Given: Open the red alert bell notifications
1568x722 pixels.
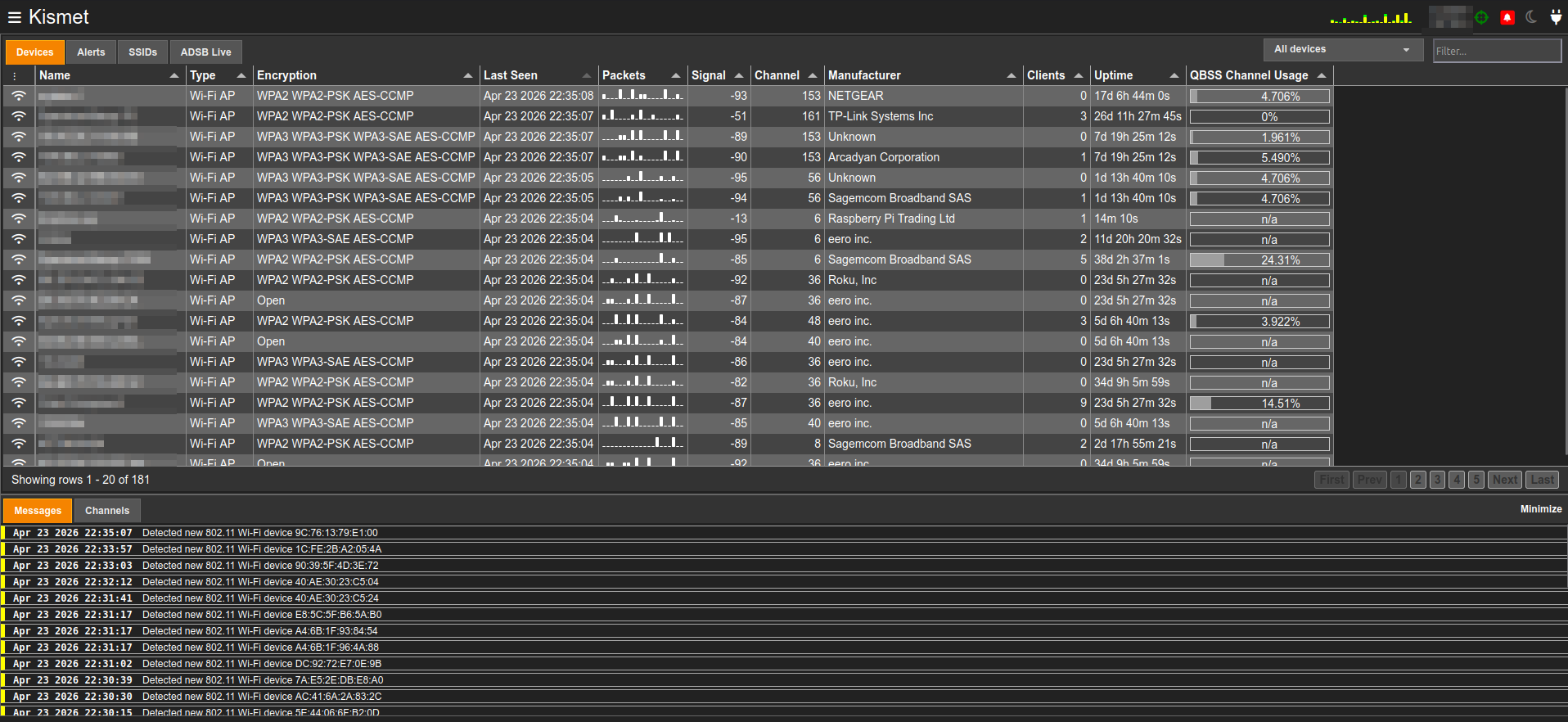Looking at the screenshot, I should [x=1507, y=17].
